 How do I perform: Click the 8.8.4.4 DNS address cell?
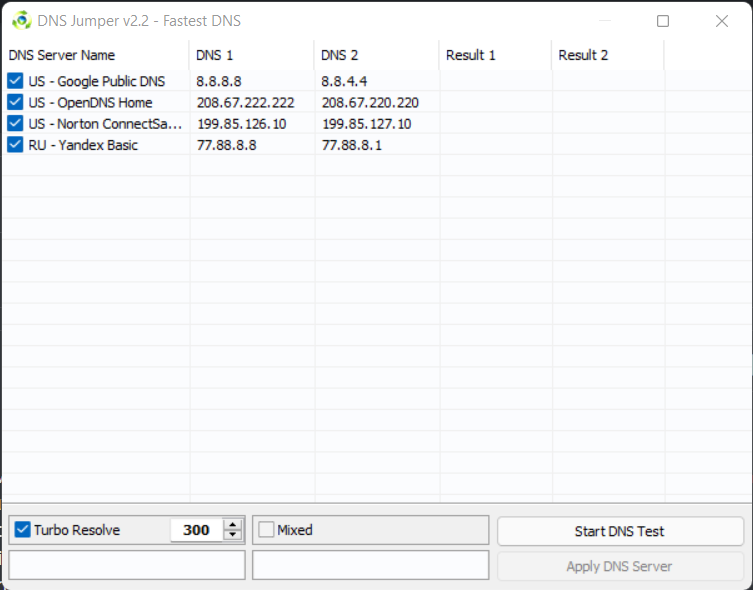coord(344,81)
